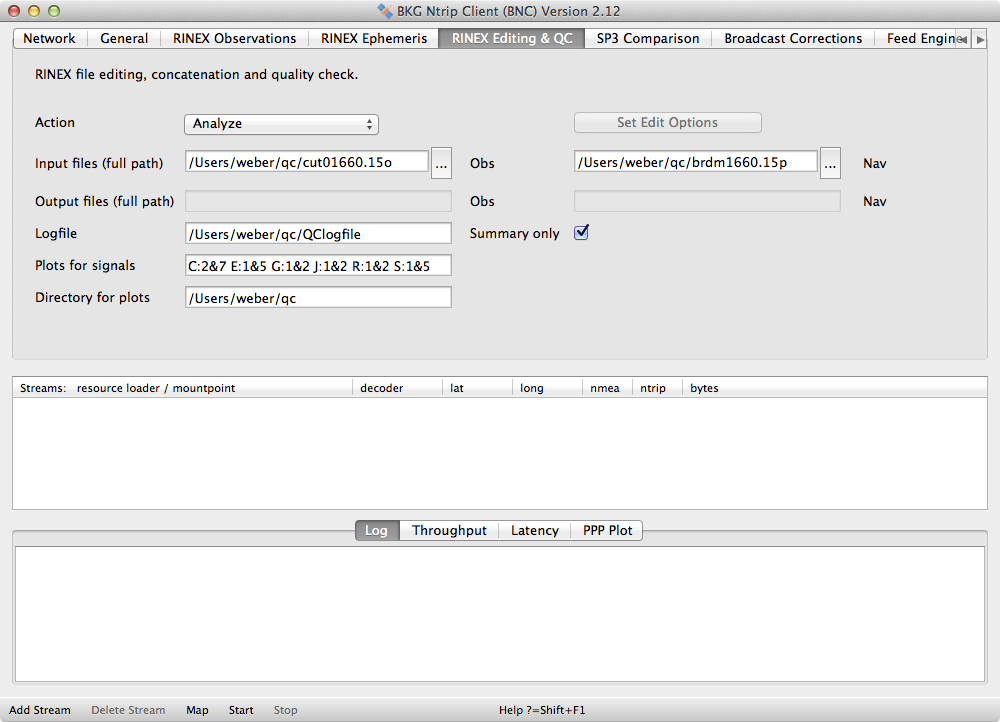Viewport: 1000px width, 722px height.
Task: Click inside the Logfile path field
Action: click(x=317, y=233)
